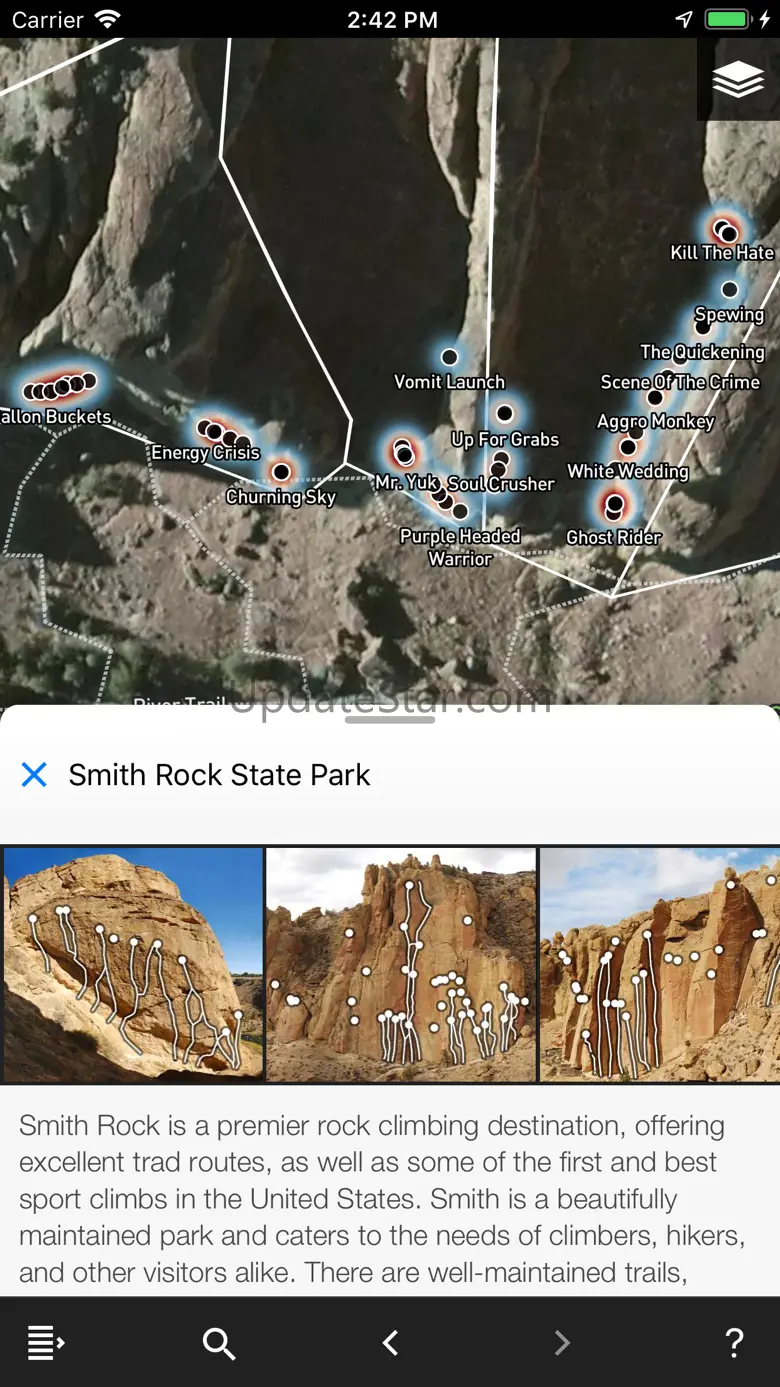Tap the search magnifier icon
Viewport: 780px width, 1387px height.
point(219,1343)
